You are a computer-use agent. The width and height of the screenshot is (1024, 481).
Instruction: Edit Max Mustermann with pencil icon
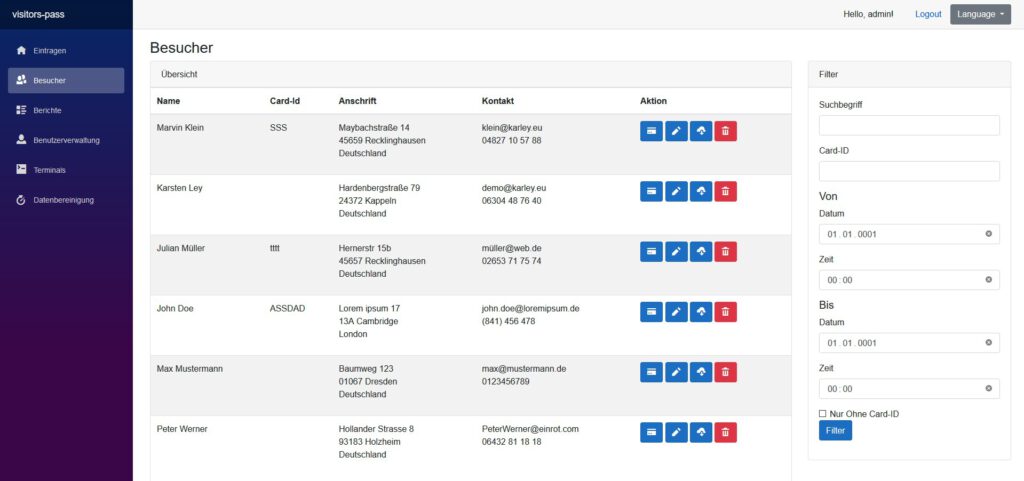[x=676, y=372]
